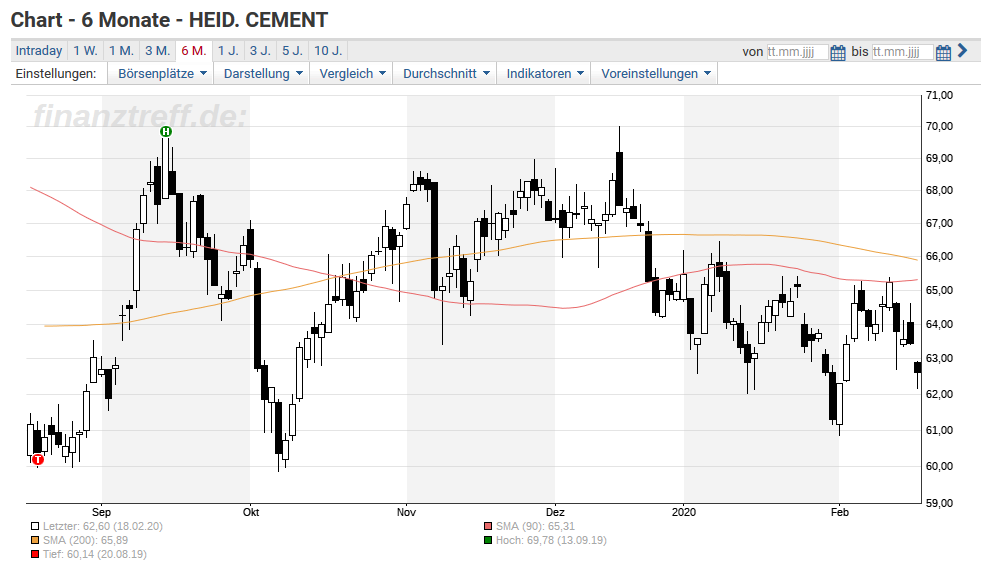Image resolution: width=989 pixels, height=576 pixels.
Task: Click 'Hoch: 69,78 (13.09.19)' legend text
Action: 551,540
